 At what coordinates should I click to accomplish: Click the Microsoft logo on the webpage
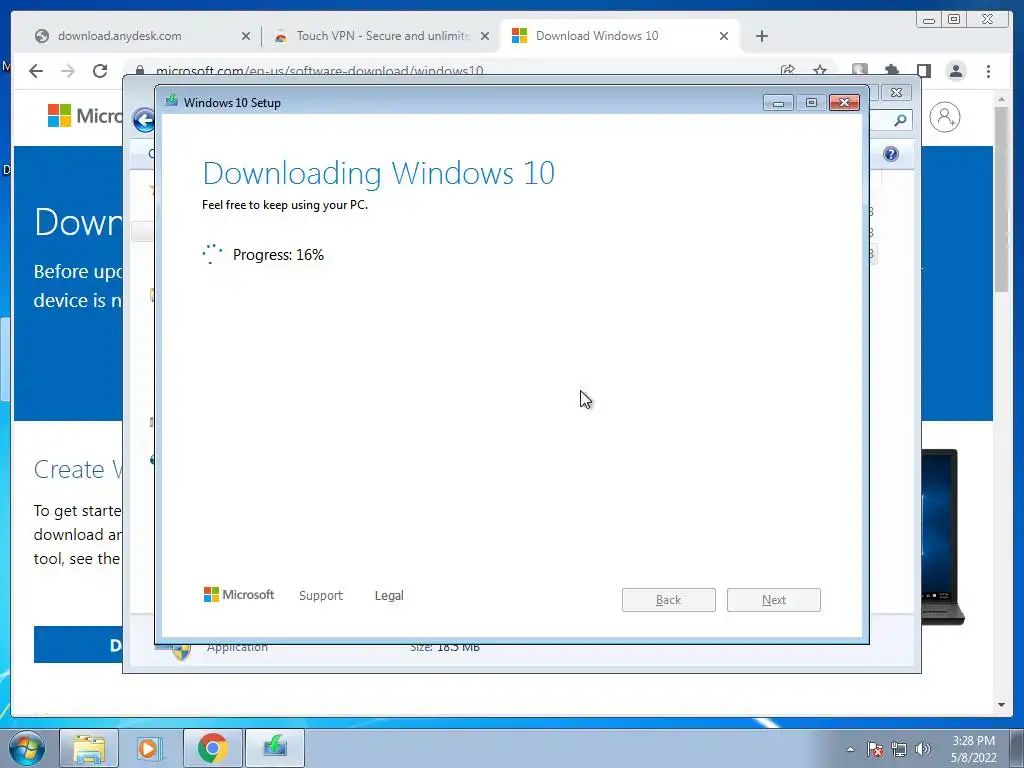[x=85, y=116]
